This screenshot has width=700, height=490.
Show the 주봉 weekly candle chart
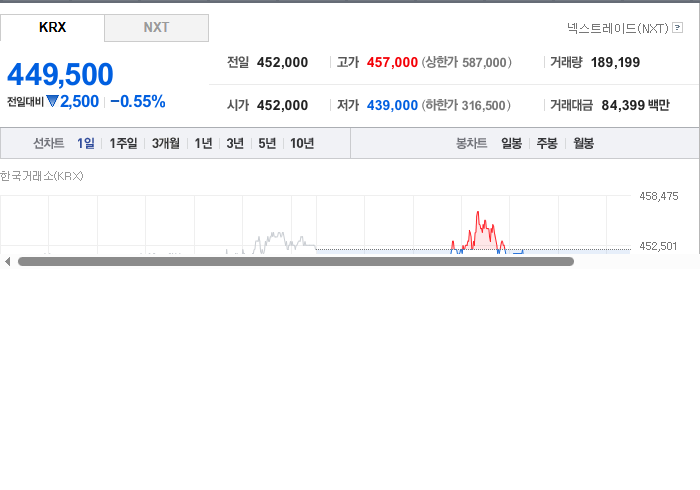tap(547, 143)
